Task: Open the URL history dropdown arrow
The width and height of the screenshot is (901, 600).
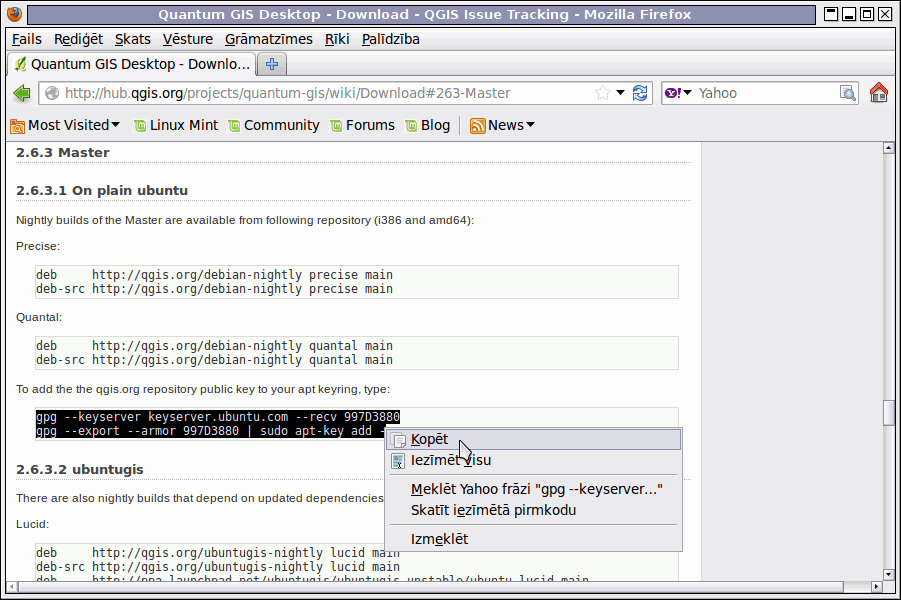Action: [x=621, y=93]
